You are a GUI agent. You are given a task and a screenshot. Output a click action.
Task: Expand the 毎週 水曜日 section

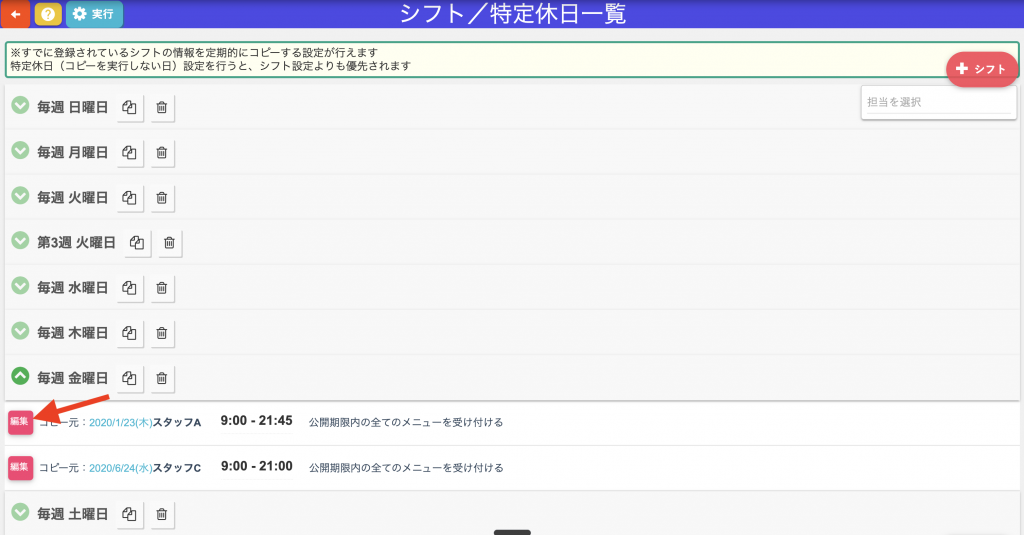click(x=20, y=285)
